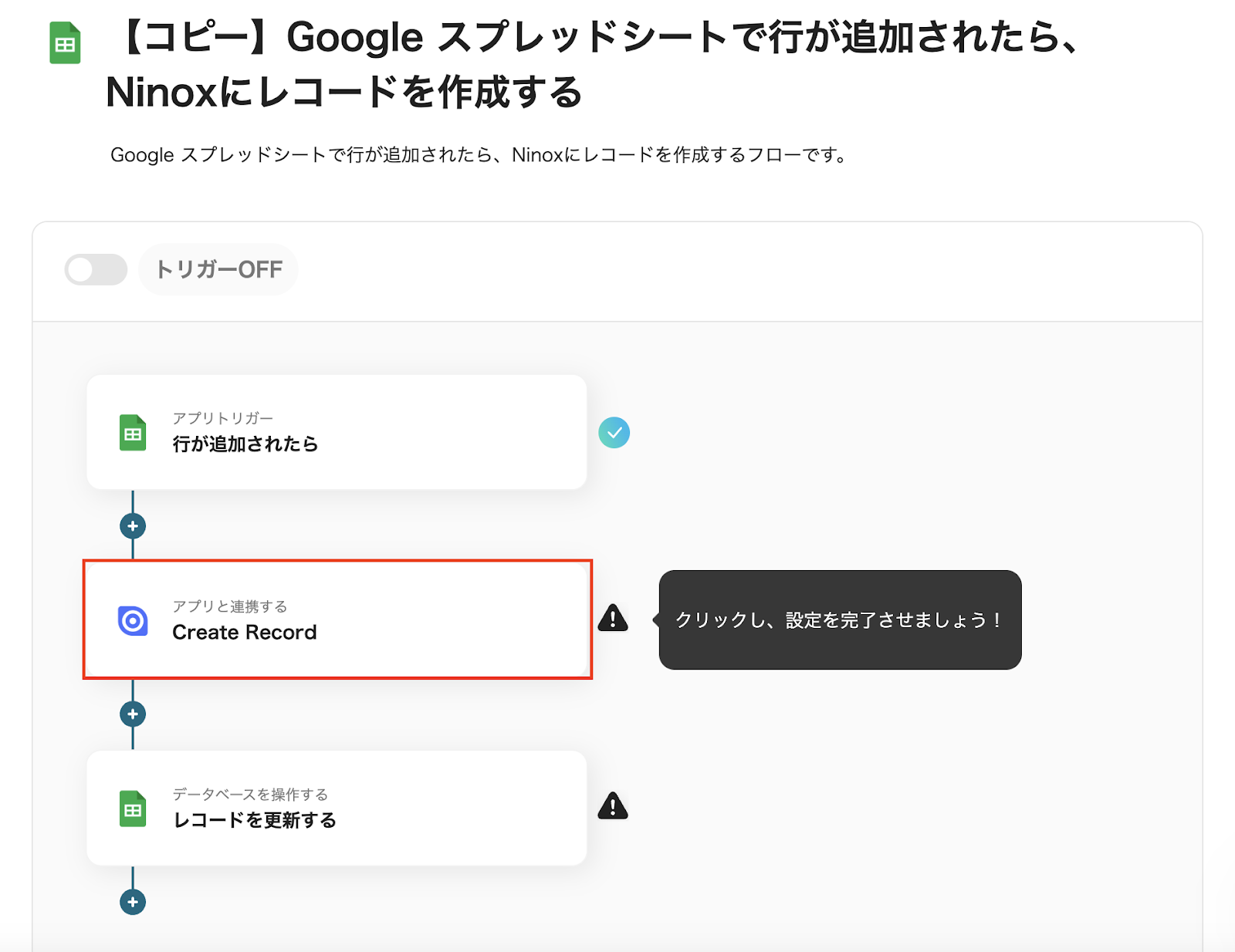Open the 行が追加されたら trigger step
The width and height of the screenshot is (1235, 952).
(337, 432)
